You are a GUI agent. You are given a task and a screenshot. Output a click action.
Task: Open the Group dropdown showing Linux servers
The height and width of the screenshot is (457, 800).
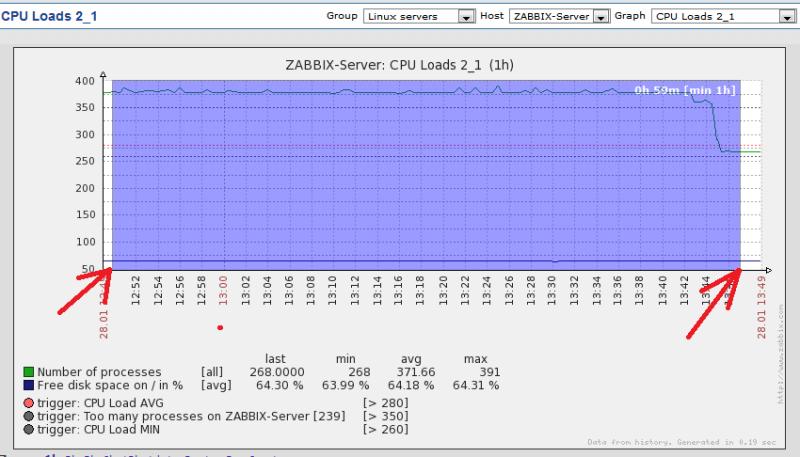(x=418, y=17)
